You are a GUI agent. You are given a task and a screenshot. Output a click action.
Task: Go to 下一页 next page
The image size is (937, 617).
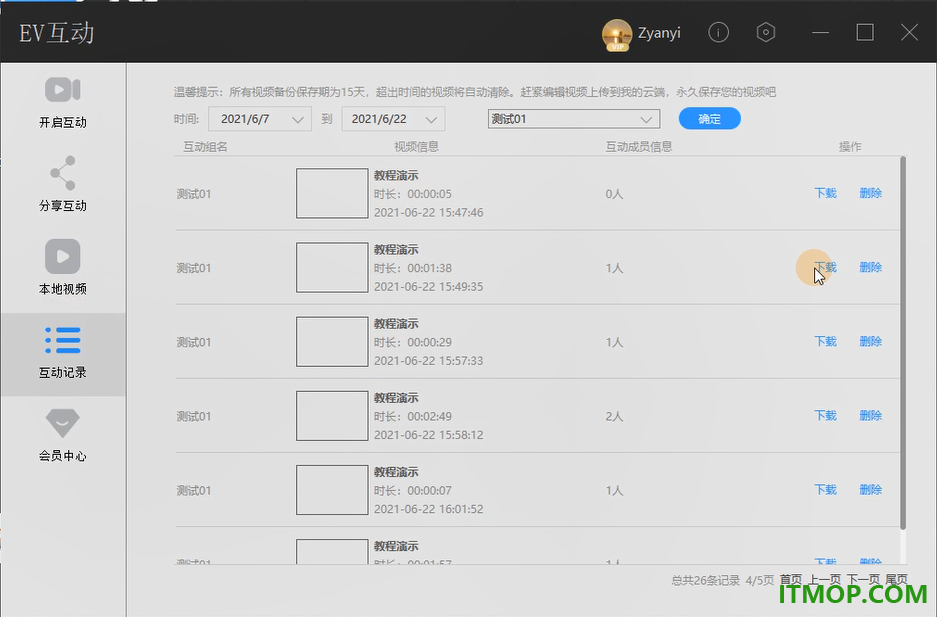tap(863, 579)
